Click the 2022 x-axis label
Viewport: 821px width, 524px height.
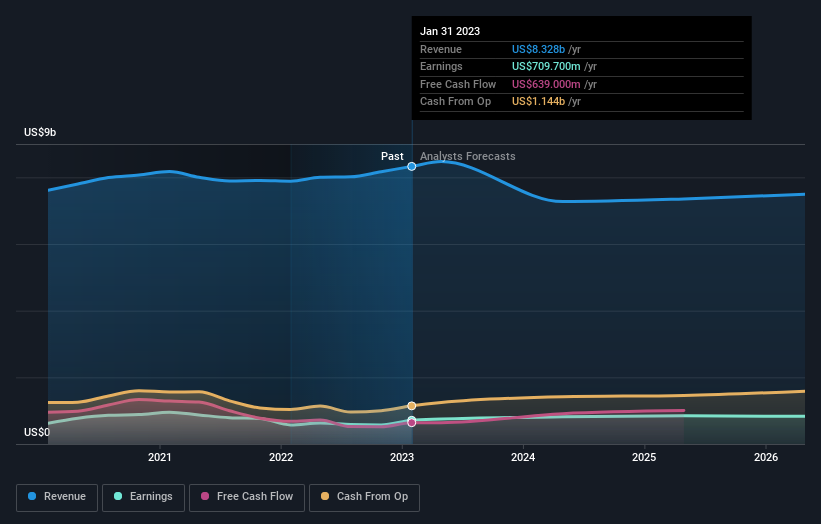tap(281, 457)
